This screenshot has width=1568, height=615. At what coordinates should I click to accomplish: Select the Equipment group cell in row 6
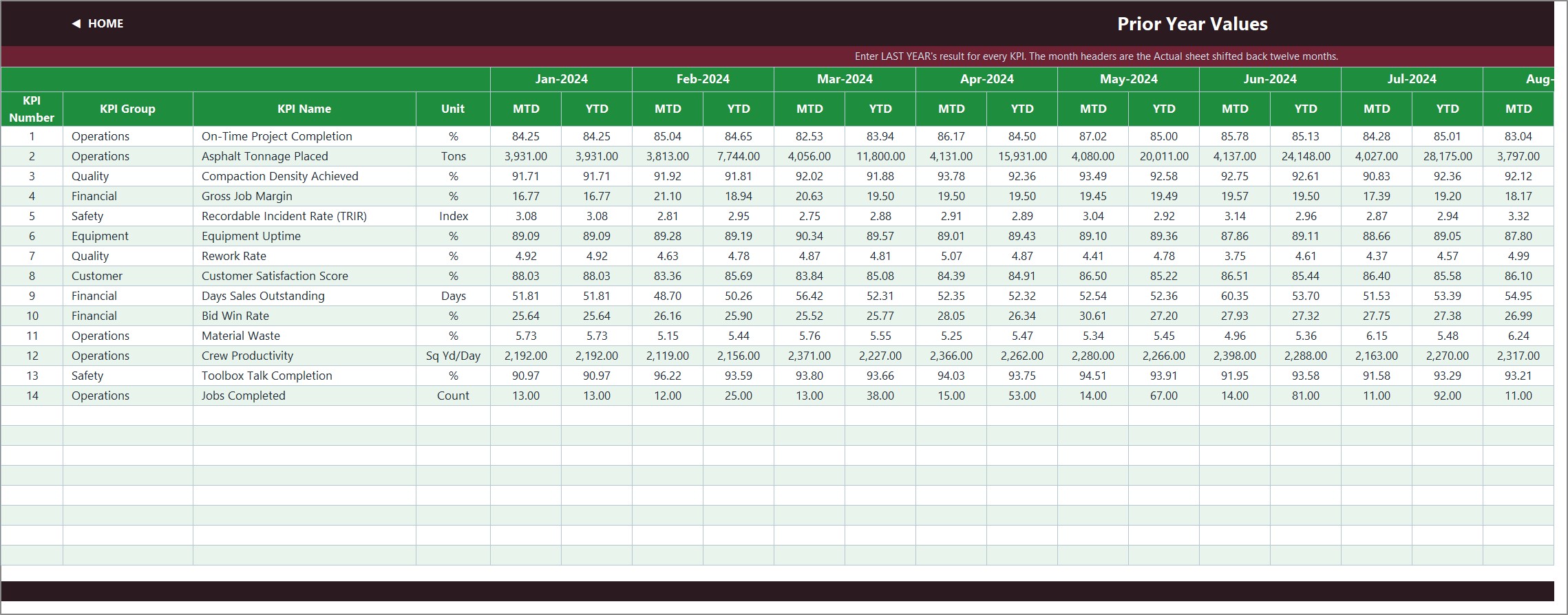pos(127,236)
